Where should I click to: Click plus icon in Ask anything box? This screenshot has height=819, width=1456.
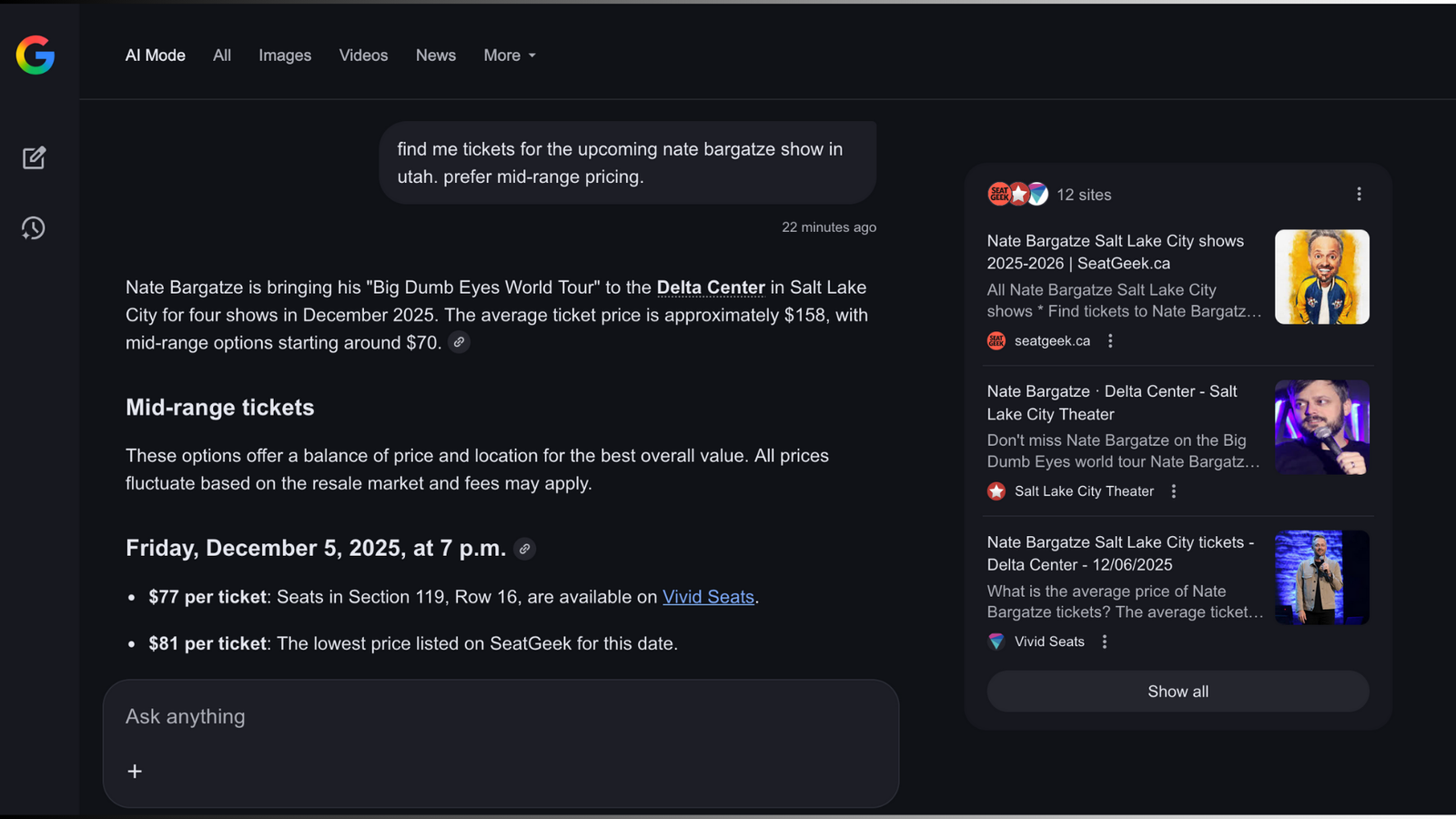coord(135,772)
